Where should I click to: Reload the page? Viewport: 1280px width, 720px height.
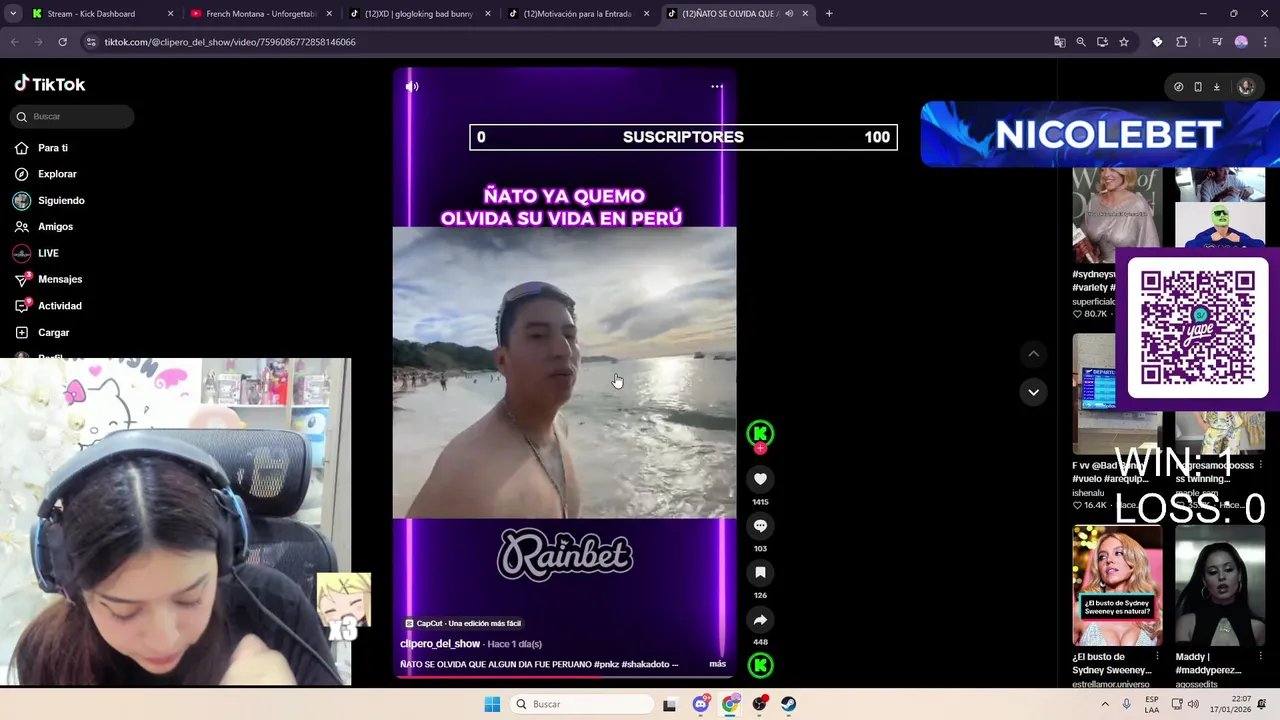tap(62, 42)
